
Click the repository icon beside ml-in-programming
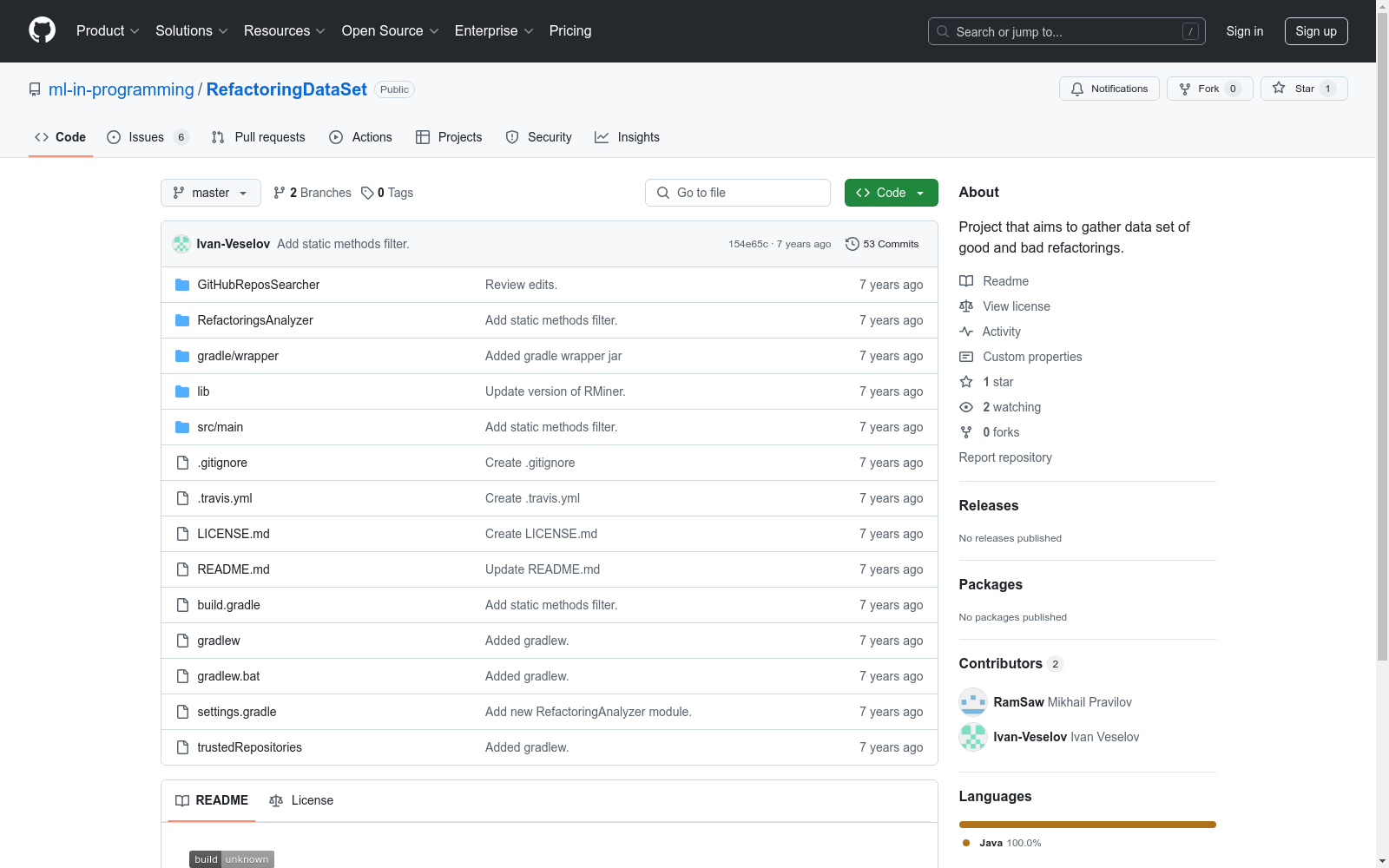[x=35, y=89]
